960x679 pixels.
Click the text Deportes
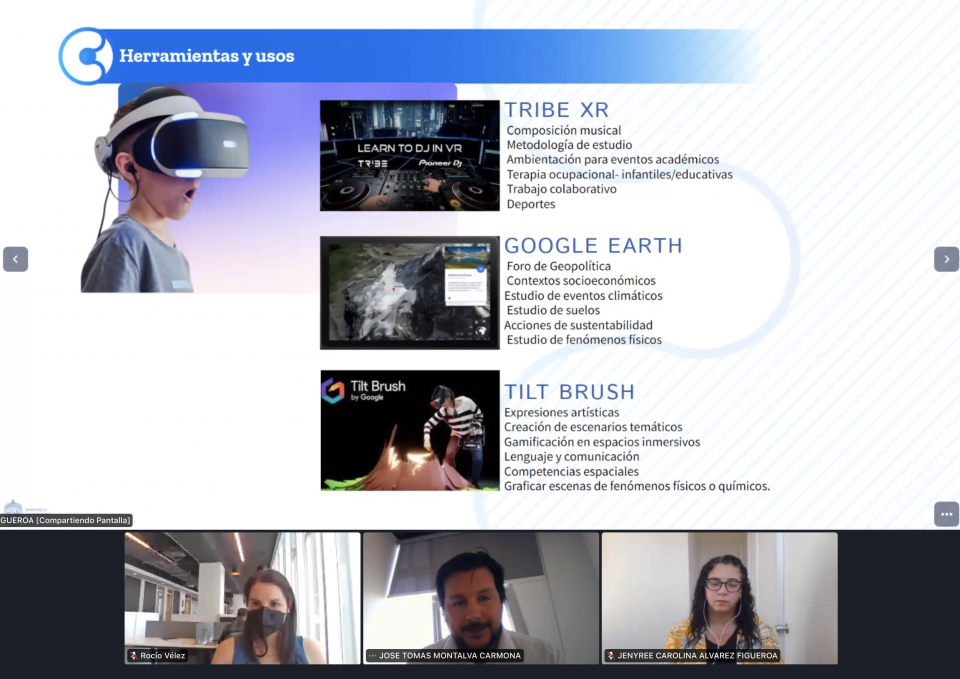pyautogui.click(x=531, y=204)
